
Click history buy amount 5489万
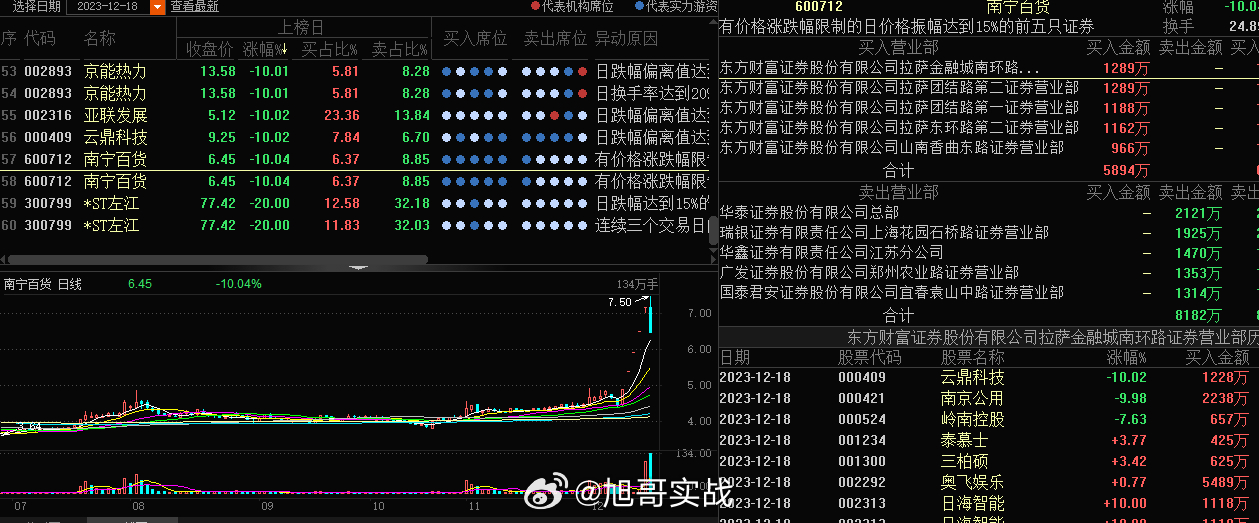[x=1225, y=482]
